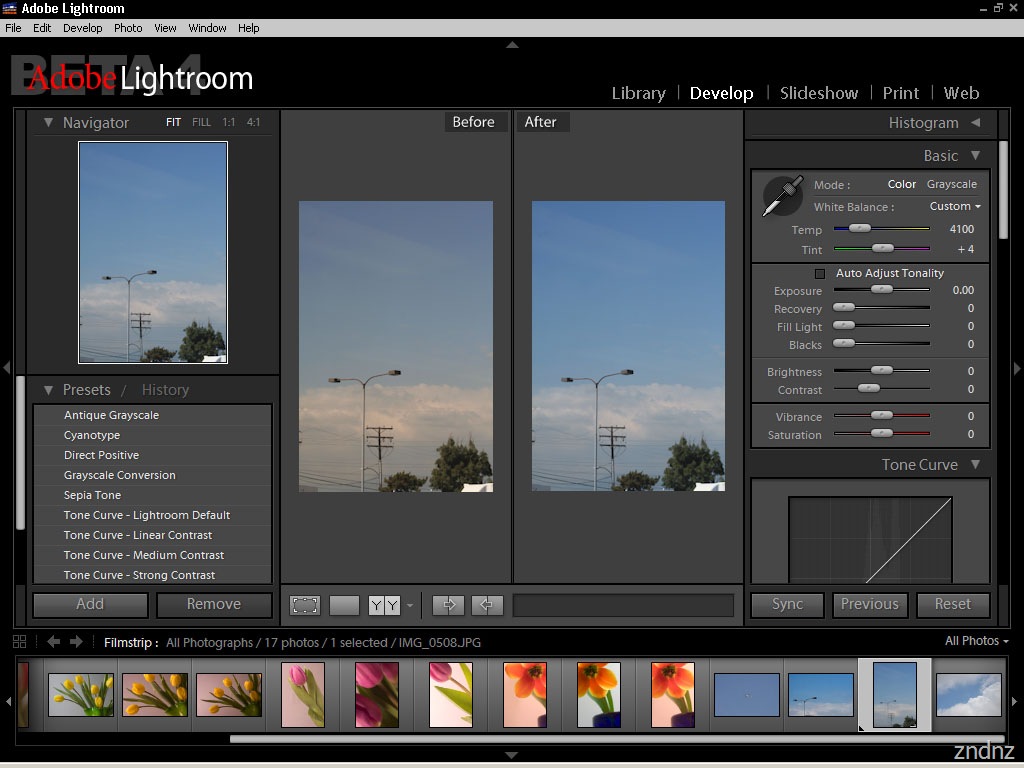Open the Photo menu
The width and height of the screenshot is (1024, 768).
coord(128,28)
